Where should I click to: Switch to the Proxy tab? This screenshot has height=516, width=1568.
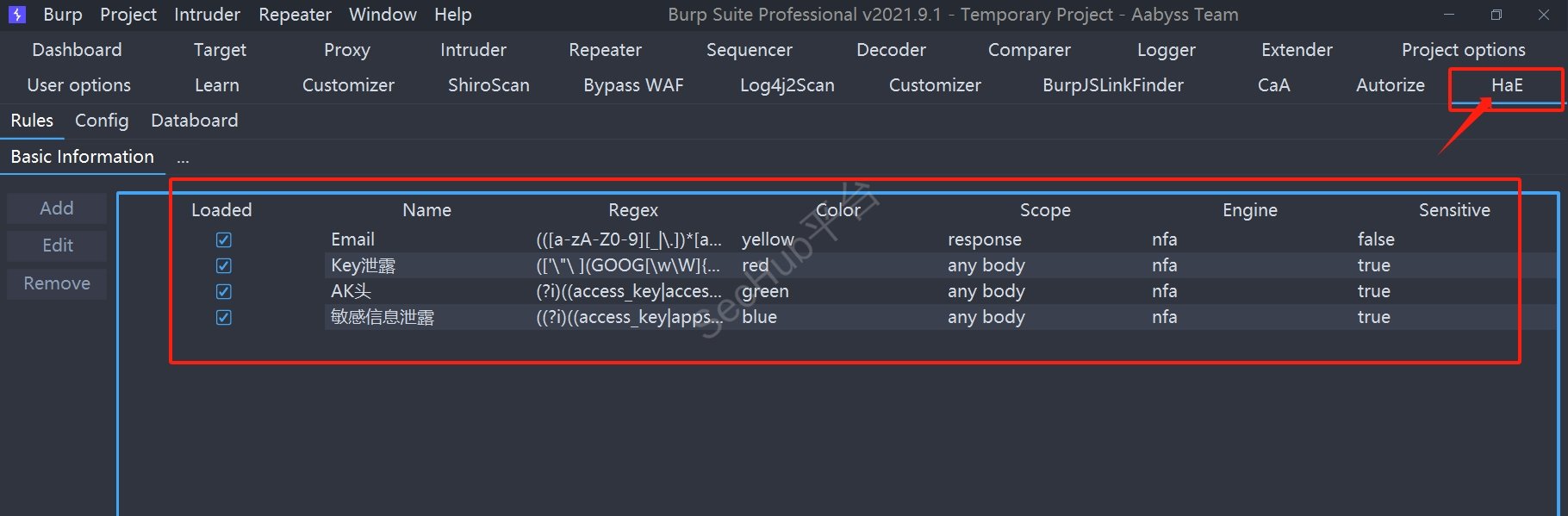click(346, 50)
